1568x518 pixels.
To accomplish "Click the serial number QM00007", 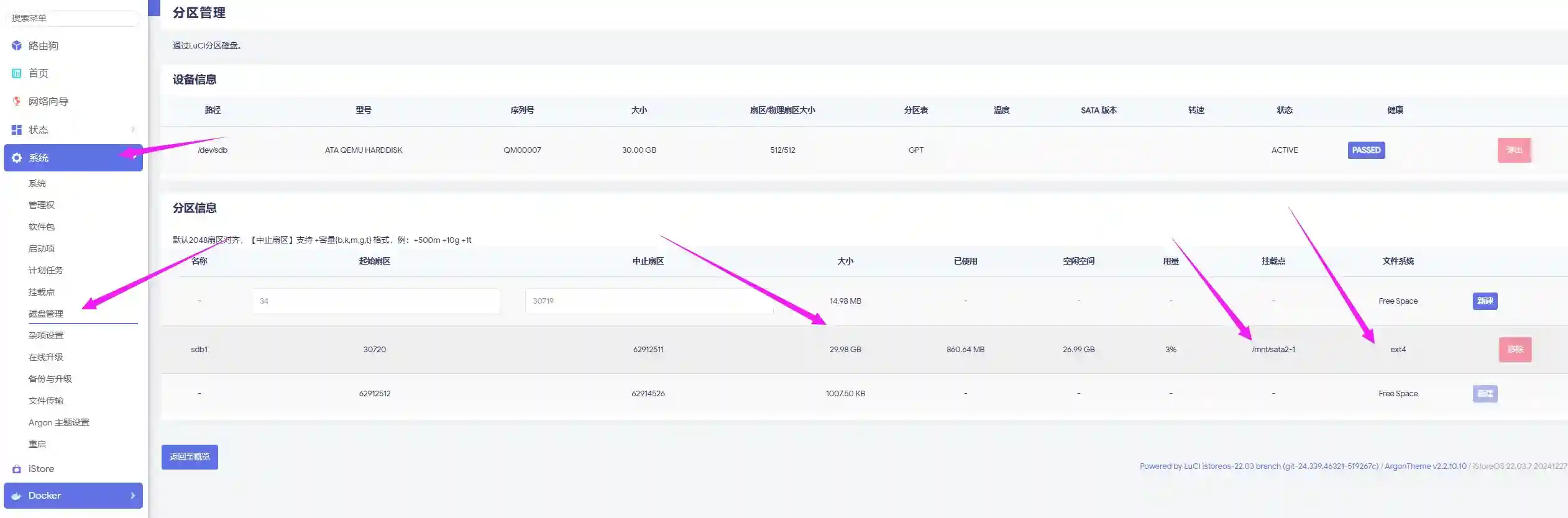I will (522, 150).
